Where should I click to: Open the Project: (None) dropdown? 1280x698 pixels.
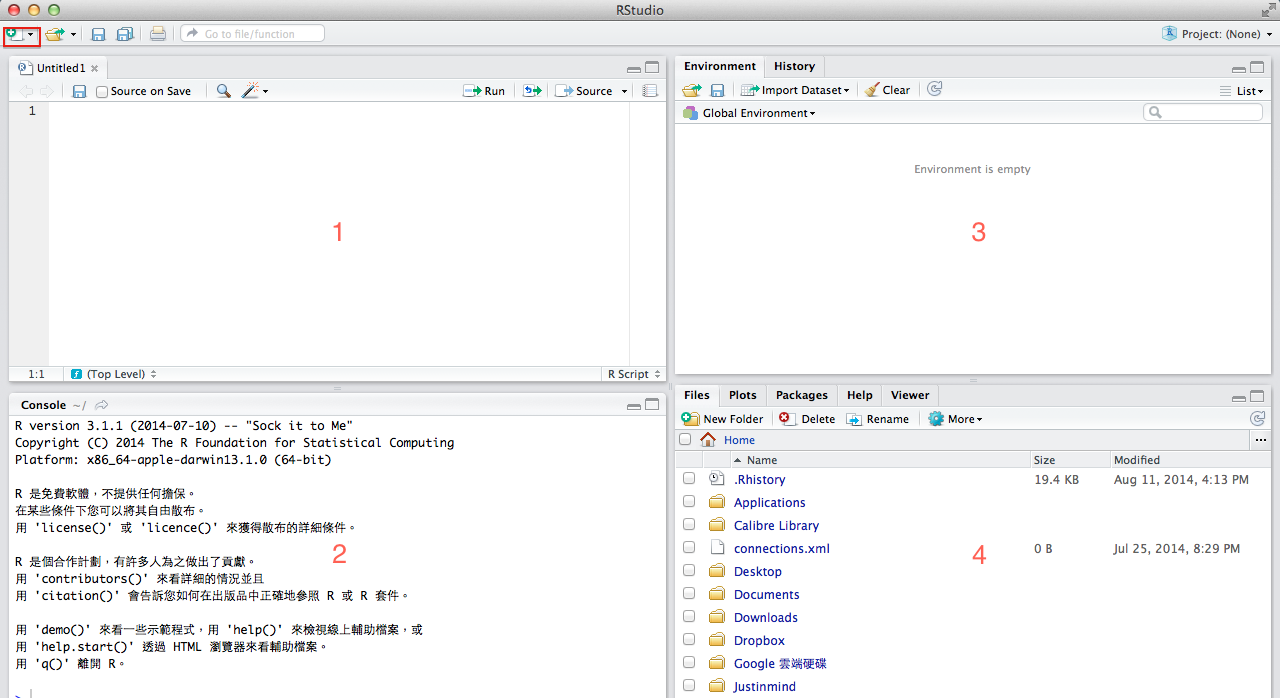click(1217, 34)
